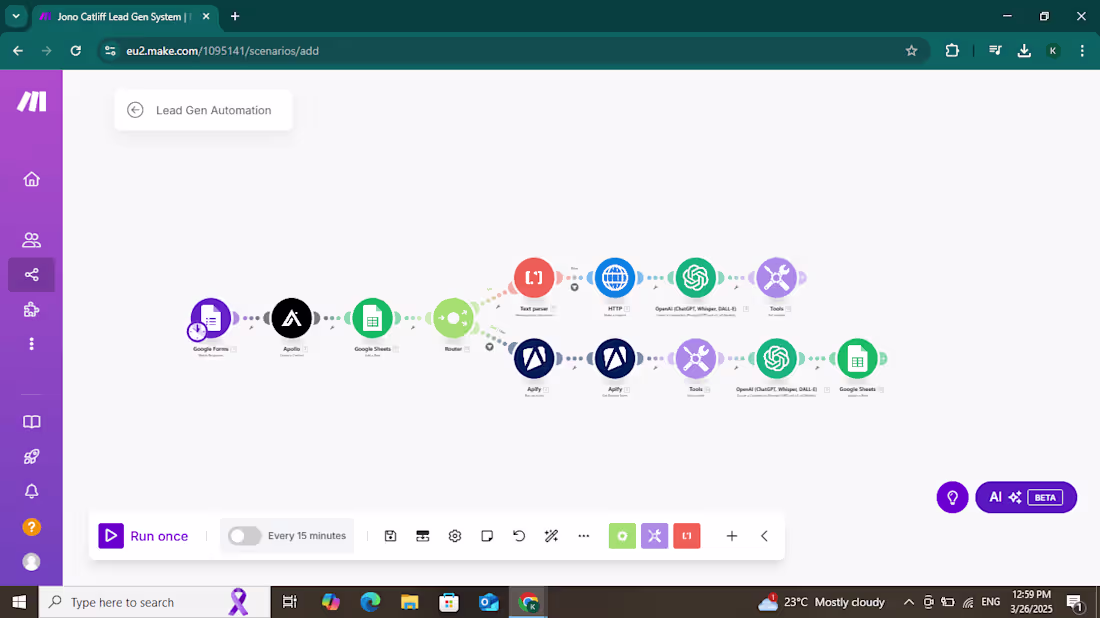Click the Run once button
This screenshot has height=618, width=1100.
click(144, 536)
